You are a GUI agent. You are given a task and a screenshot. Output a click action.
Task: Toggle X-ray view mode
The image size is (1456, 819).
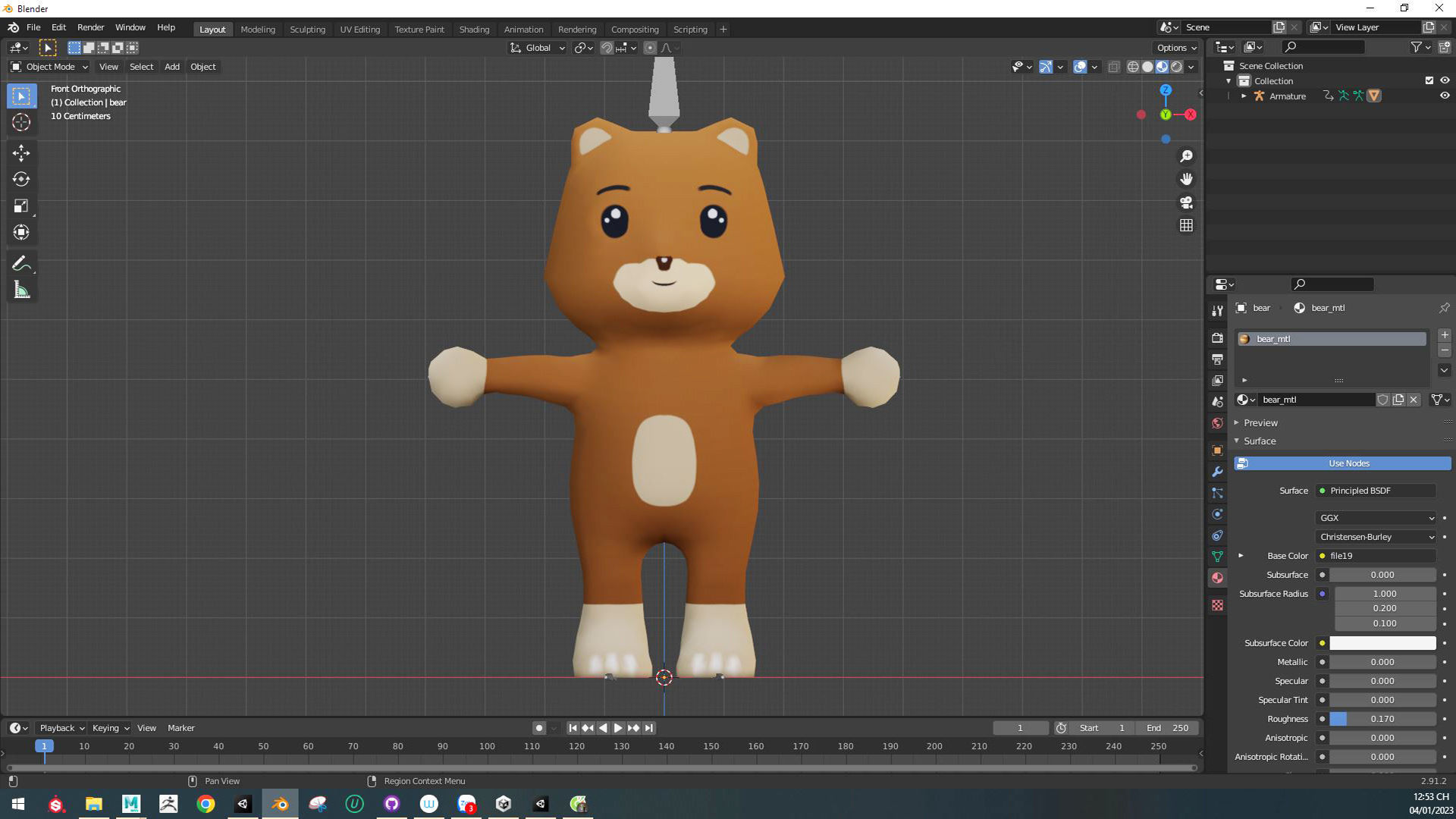tap(1113, 67)
